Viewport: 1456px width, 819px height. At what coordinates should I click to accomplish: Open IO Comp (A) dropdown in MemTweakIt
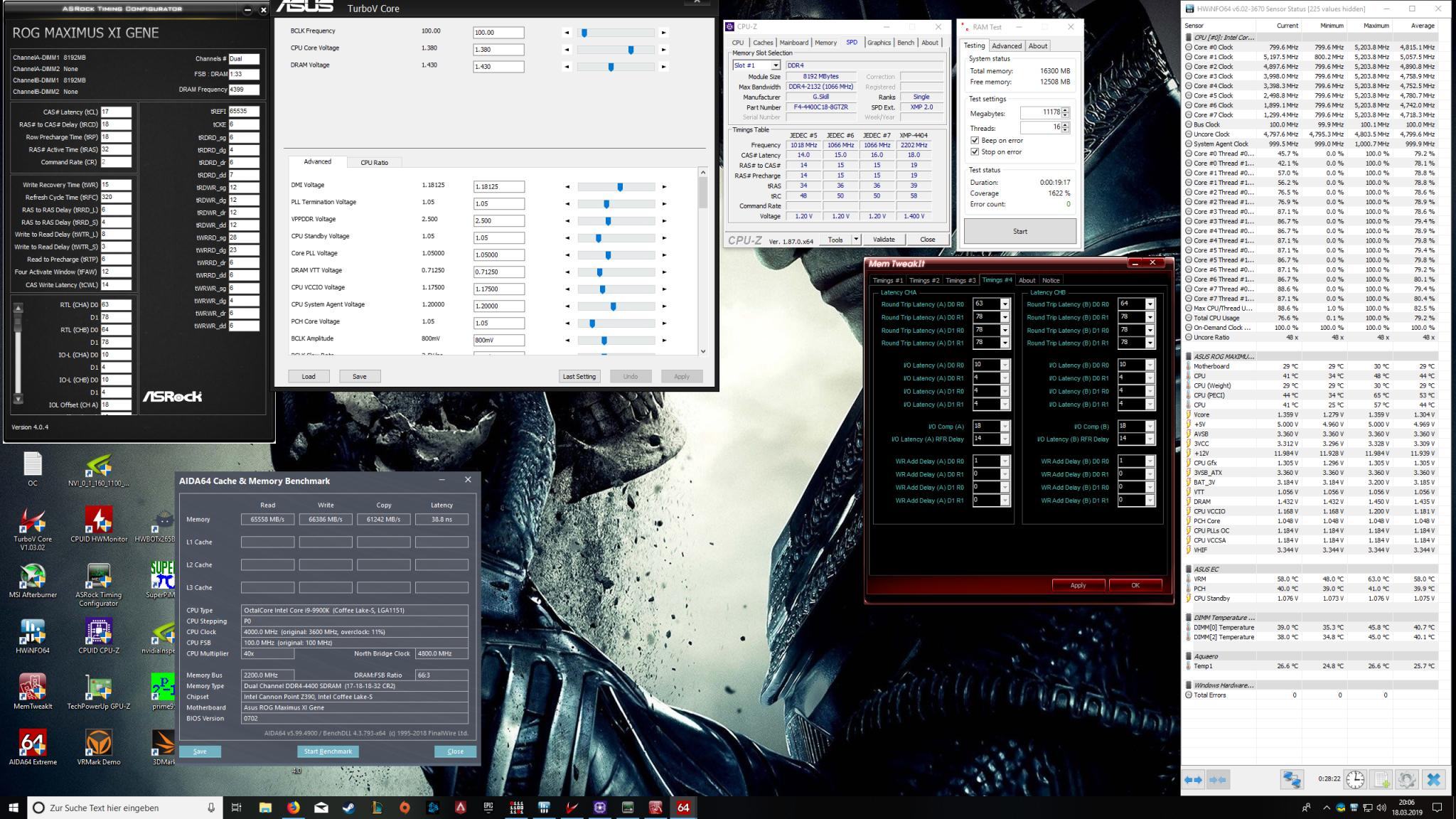1005,427
